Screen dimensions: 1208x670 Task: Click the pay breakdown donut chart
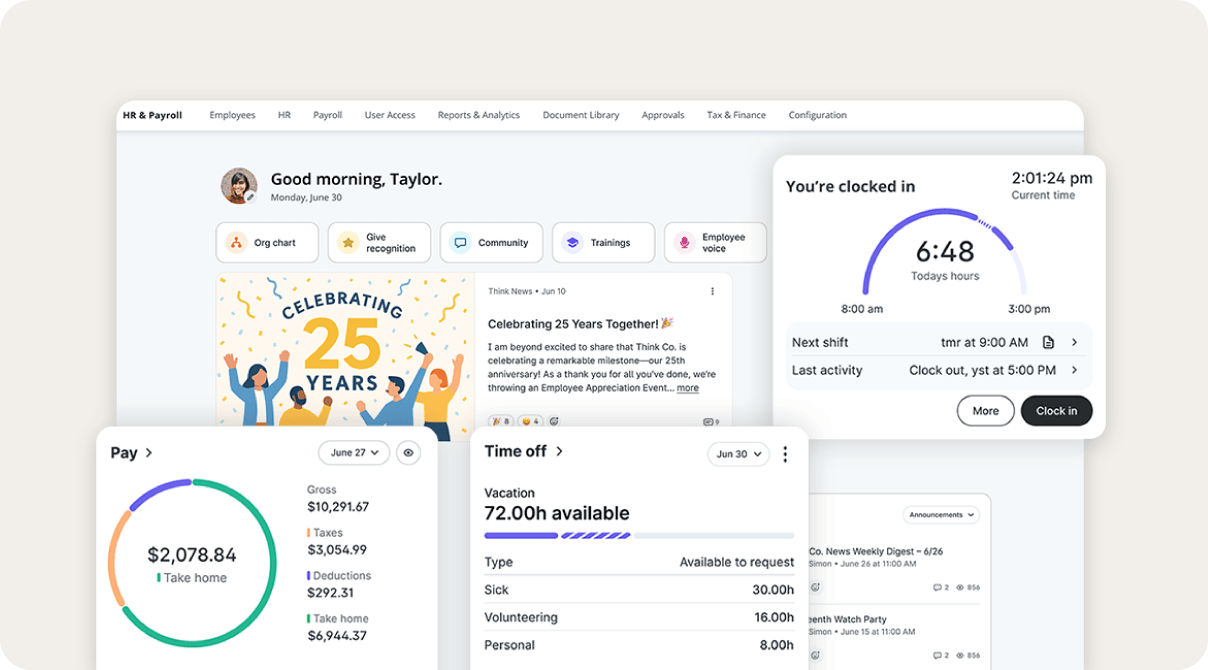click(x=192, y=563)
